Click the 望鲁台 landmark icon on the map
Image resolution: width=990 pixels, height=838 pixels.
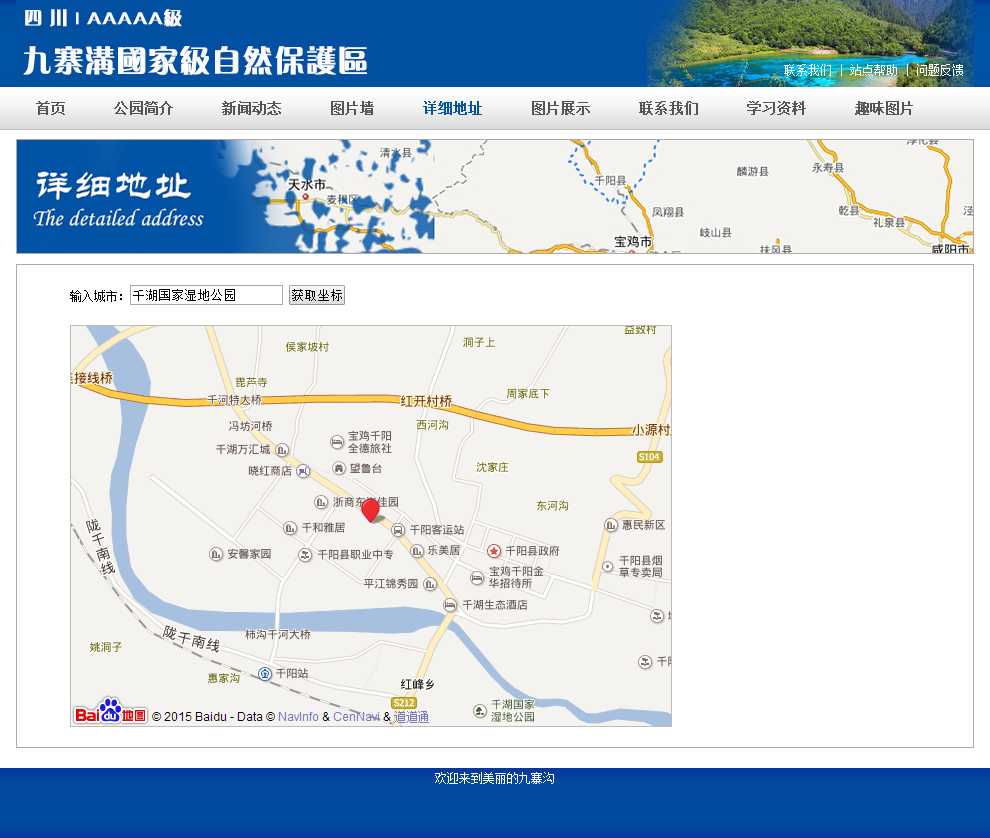[x=339, y=468]
